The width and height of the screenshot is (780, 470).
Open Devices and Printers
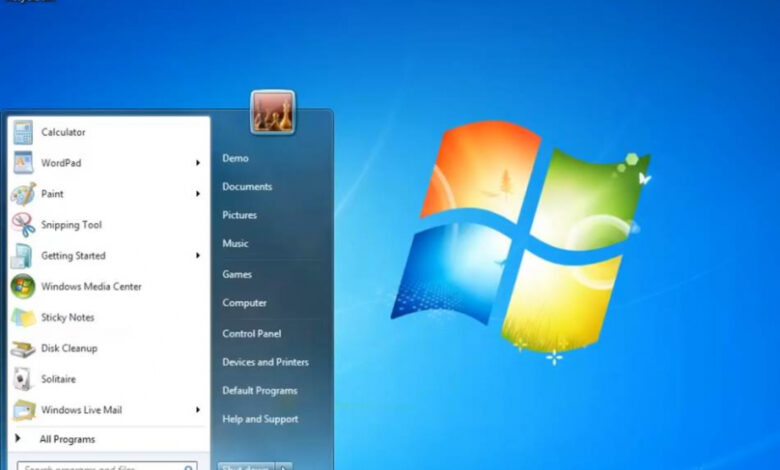click(265, 362)
